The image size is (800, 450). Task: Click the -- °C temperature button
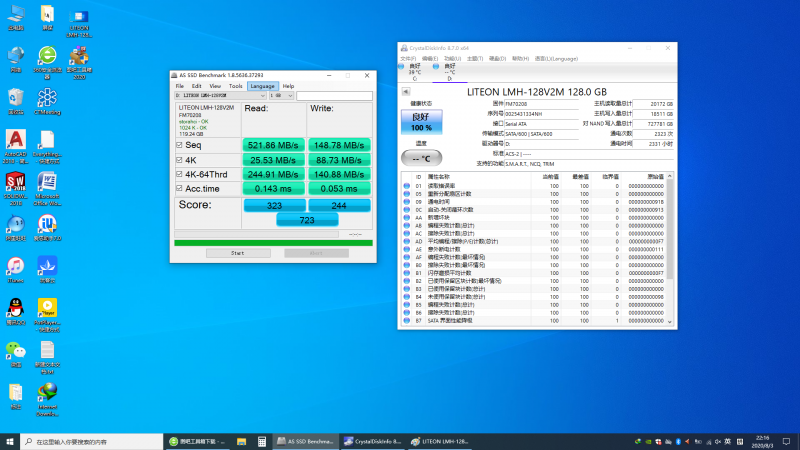coord(421,159)
